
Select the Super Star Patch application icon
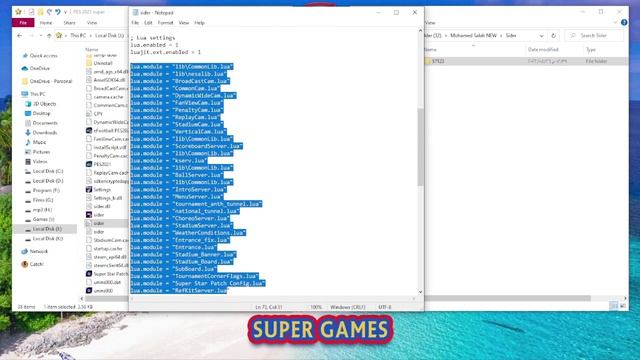89,274
